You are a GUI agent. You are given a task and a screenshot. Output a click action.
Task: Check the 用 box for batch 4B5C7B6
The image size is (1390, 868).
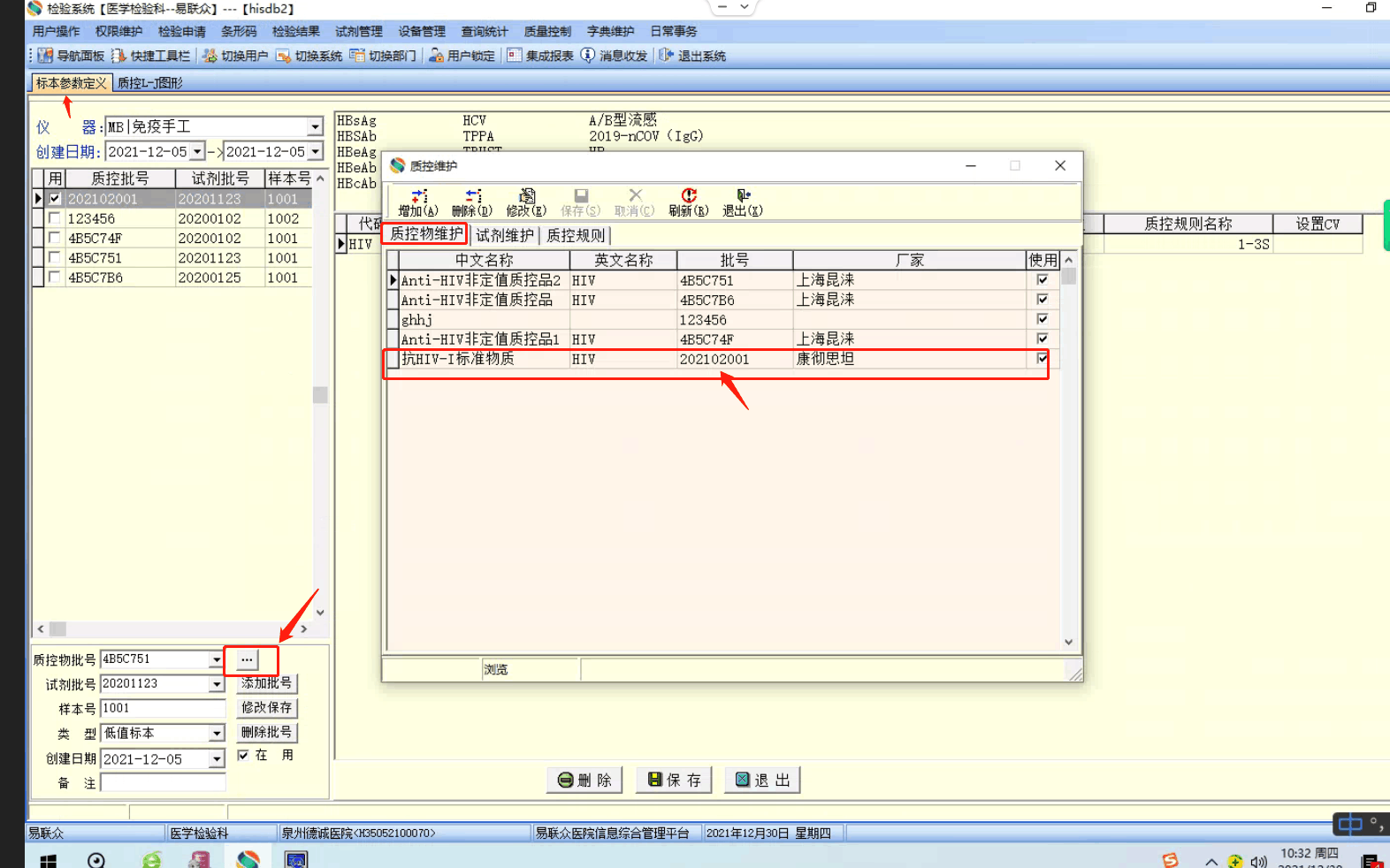[x=55, y=278]
